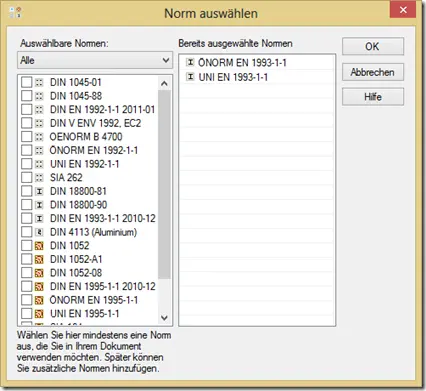Tick the DIN 1045-88 checkbox
Screen dimensions: 426x391
click(x=27, y=96)
